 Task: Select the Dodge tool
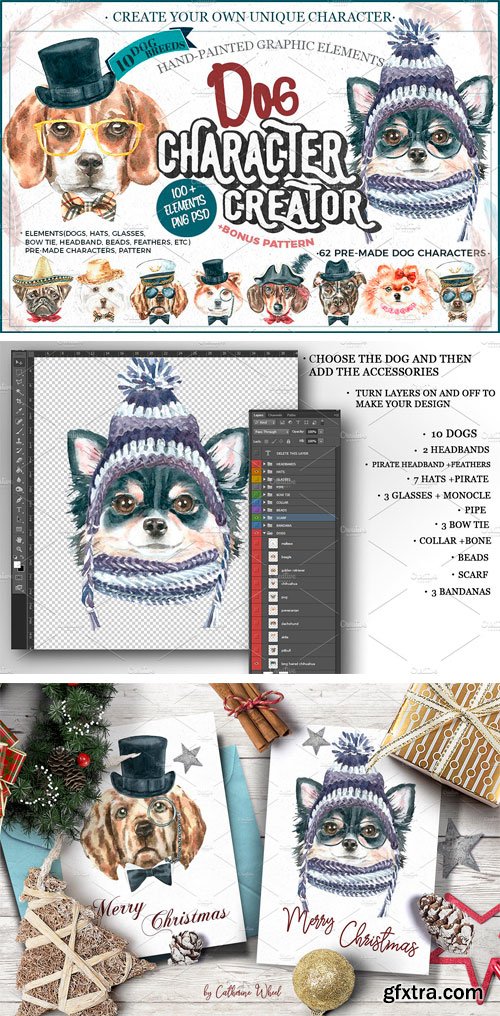click(x=19, y=489)
